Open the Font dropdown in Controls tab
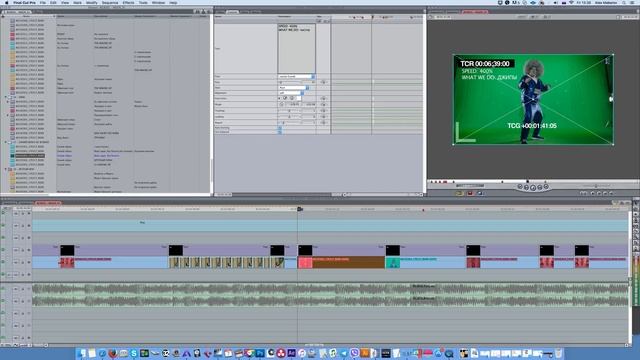This screenshot has width=640, height=360. point(297,76)
